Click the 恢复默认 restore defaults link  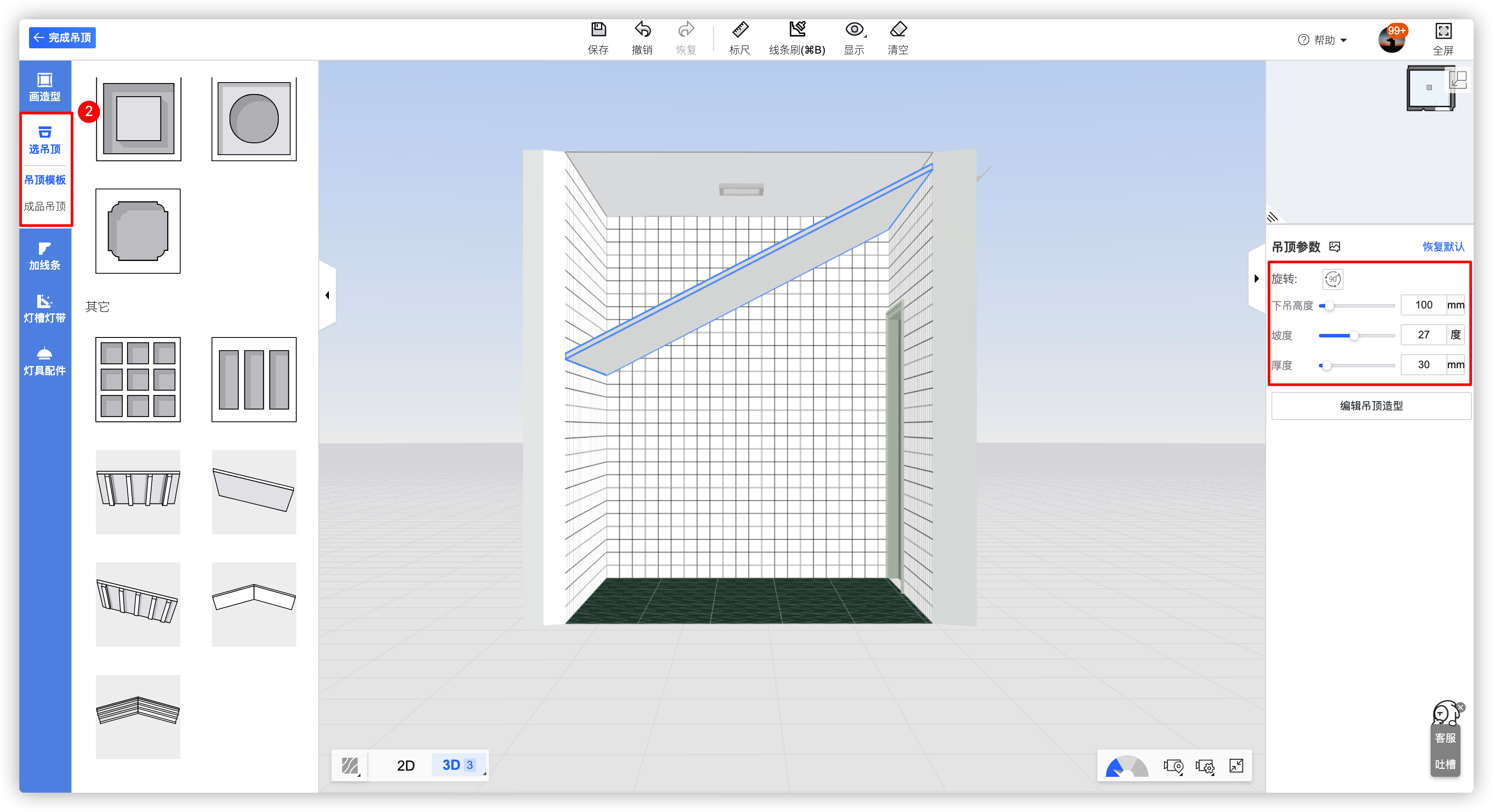pyautogui.click(x=1443, y=247)
